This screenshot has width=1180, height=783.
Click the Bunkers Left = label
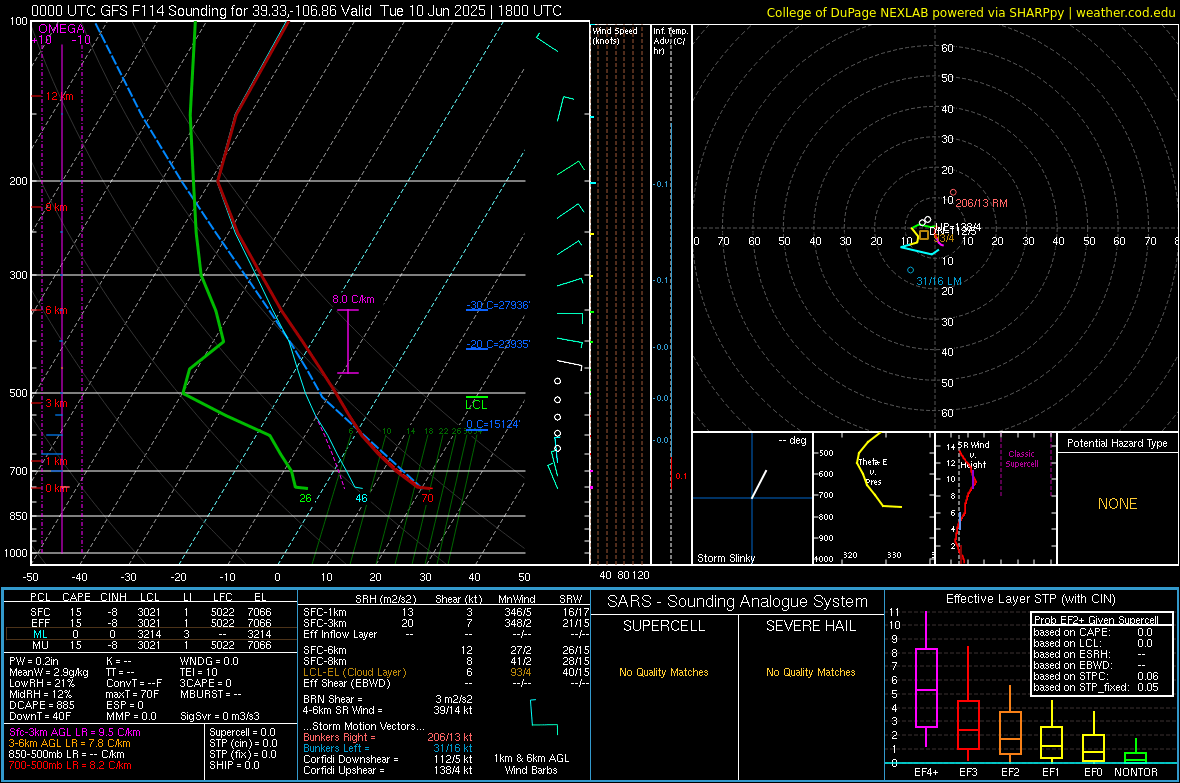[x=336, y=748]
